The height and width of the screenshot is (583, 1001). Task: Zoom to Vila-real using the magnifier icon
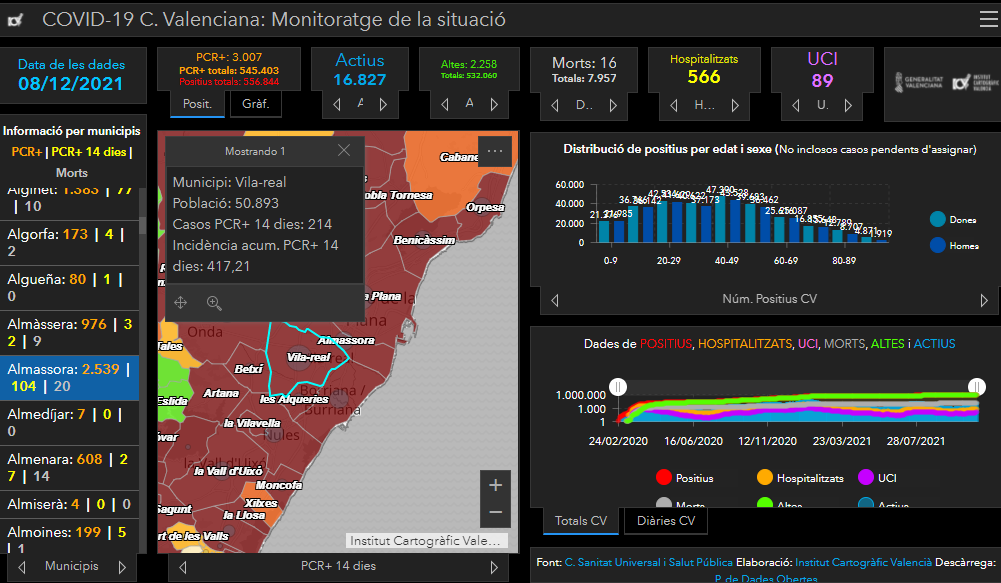point(214,302)
